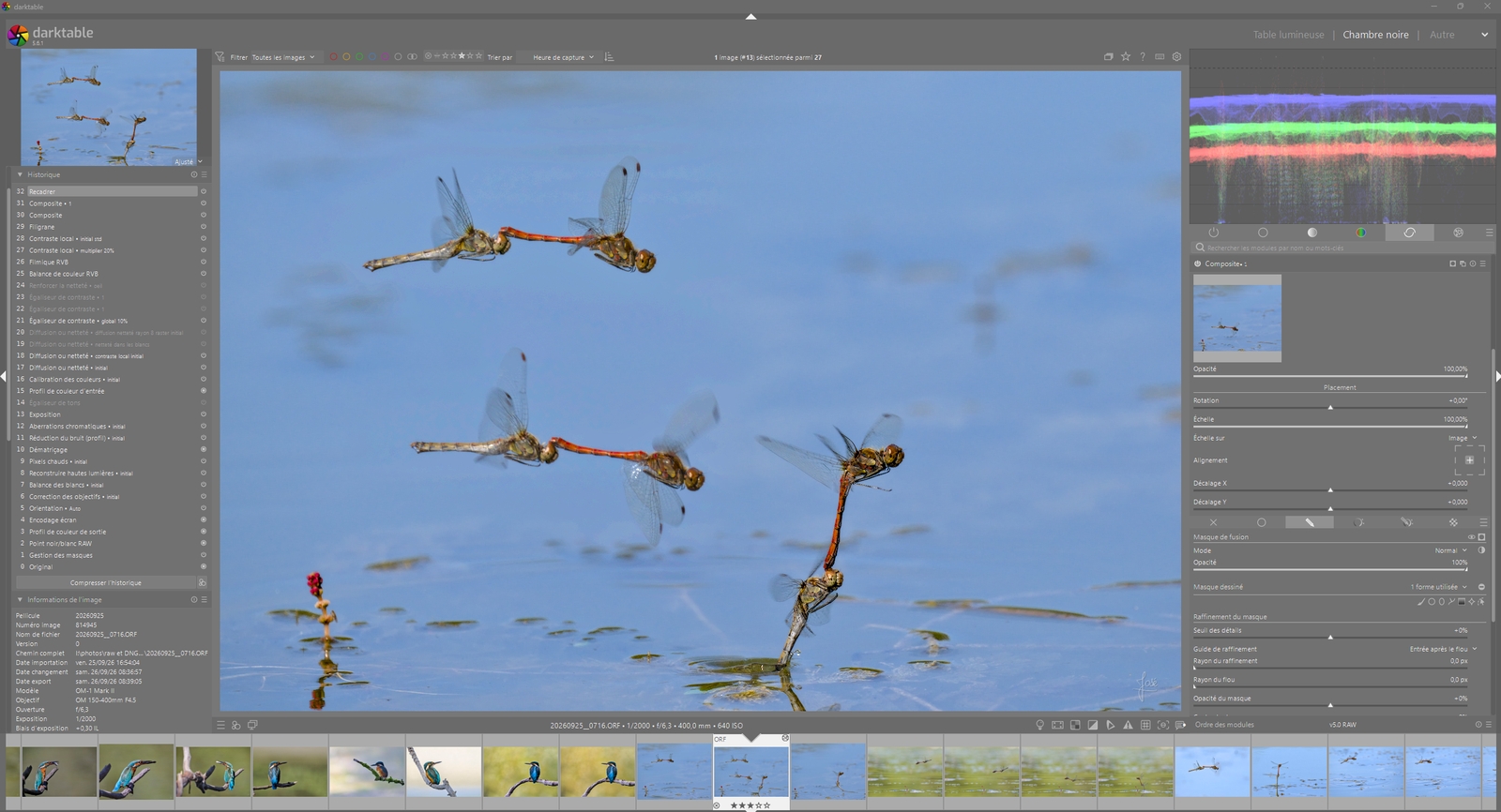Switch to 'Chambre noire' view
The image size is (1501, 812).
(1375, 35)
